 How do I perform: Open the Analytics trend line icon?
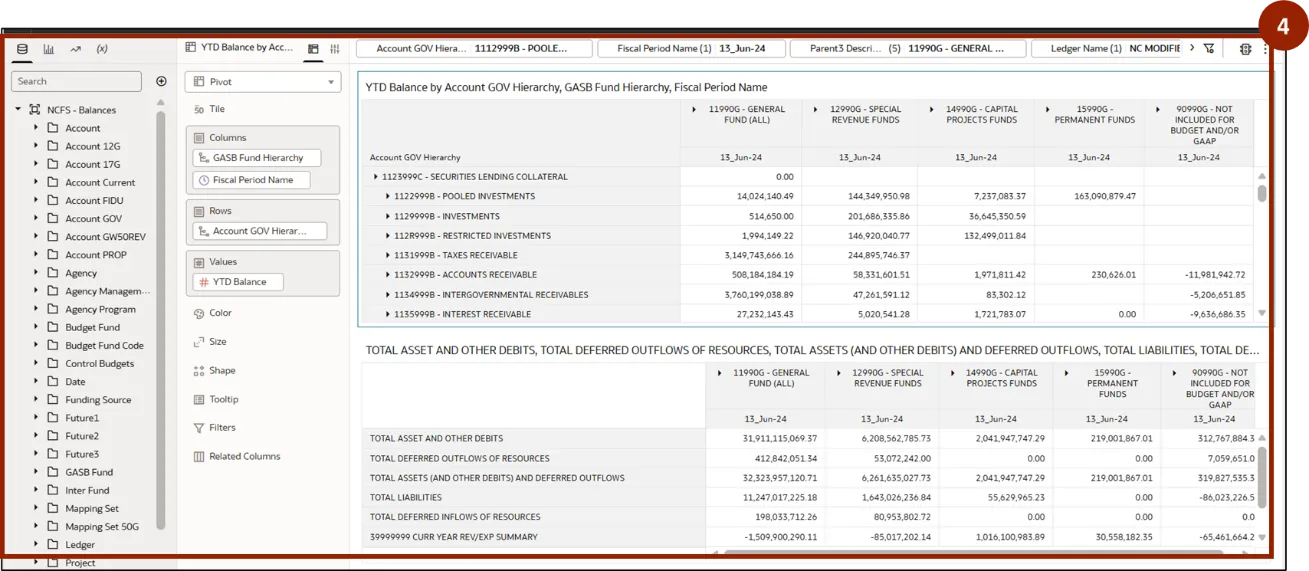[75, 49]
